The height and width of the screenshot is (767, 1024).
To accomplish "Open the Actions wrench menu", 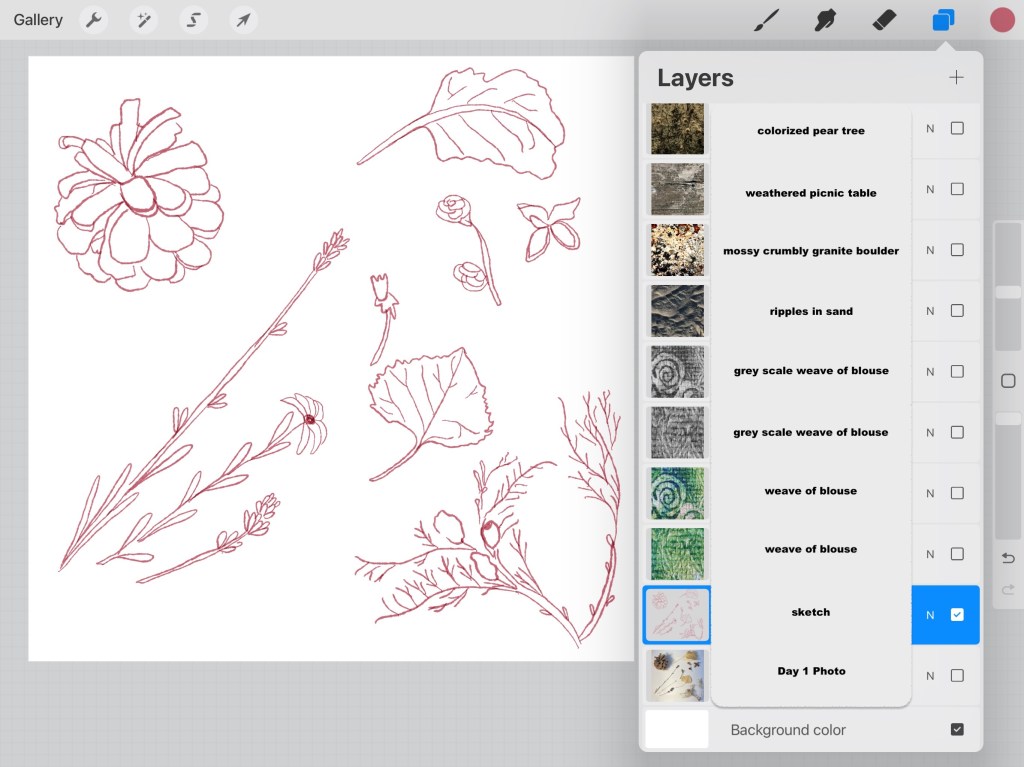I will [x=94, y=20].
